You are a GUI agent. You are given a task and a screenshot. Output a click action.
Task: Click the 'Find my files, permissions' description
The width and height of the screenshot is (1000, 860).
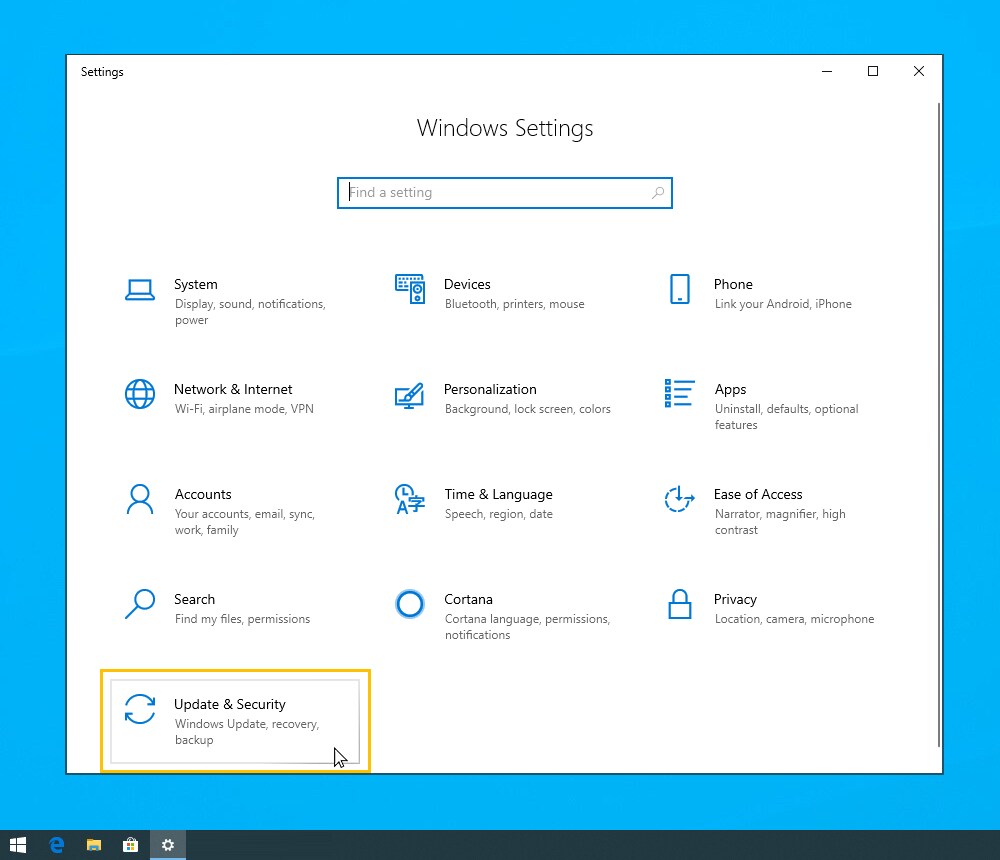[242, 618]
